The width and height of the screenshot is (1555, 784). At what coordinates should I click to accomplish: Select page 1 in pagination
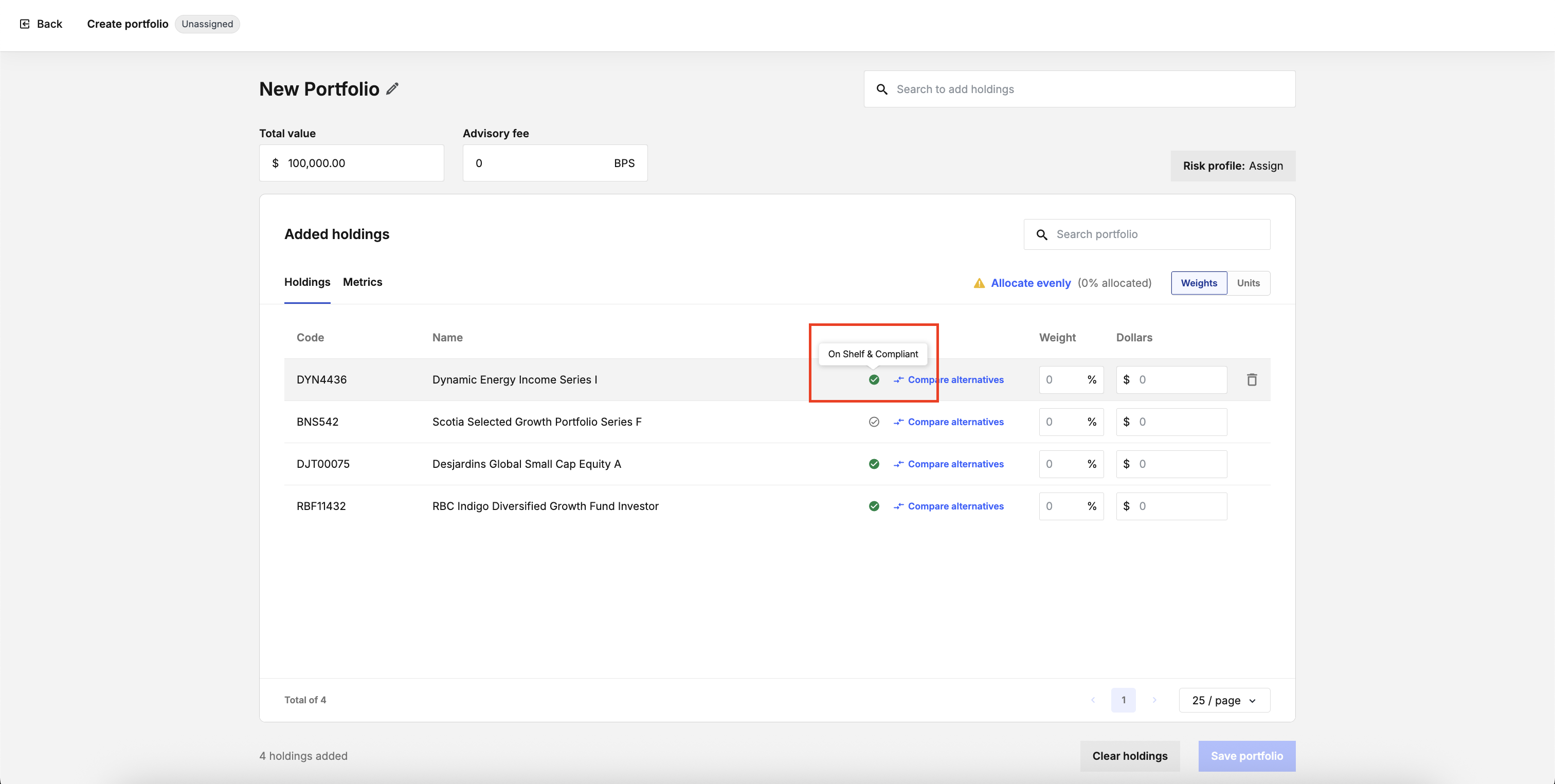coord(1123,700)
